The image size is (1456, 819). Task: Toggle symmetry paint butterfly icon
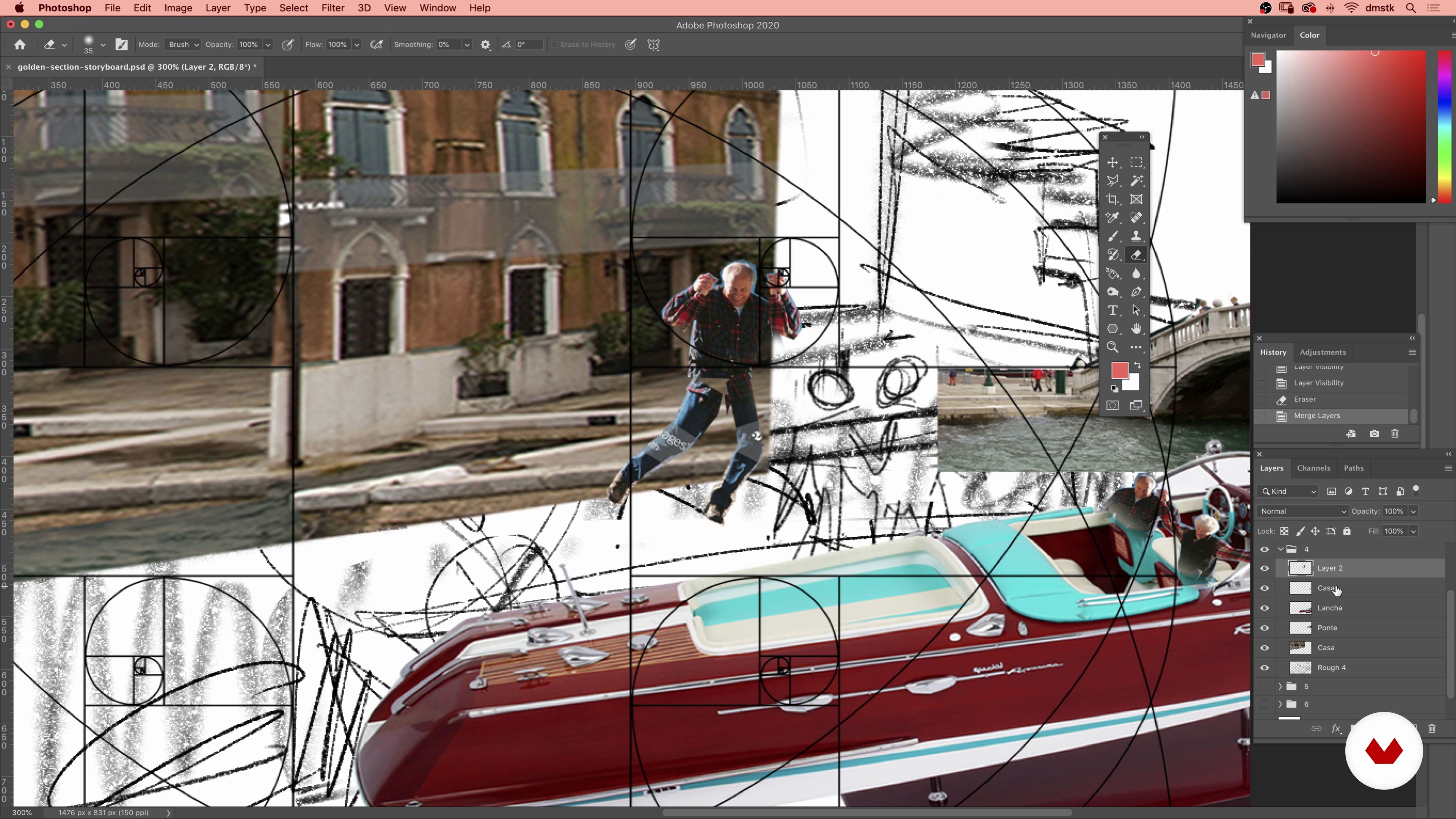[653, 45]
